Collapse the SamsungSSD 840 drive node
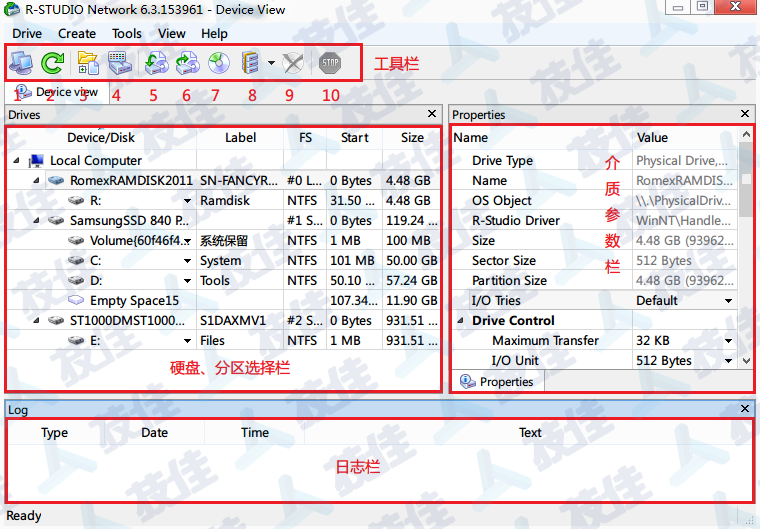This screenshot has width=760, height=529. 36,221
